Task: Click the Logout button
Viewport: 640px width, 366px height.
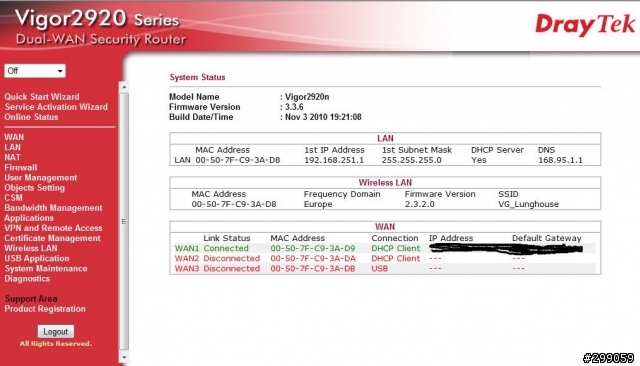Action: coord(56,331)
